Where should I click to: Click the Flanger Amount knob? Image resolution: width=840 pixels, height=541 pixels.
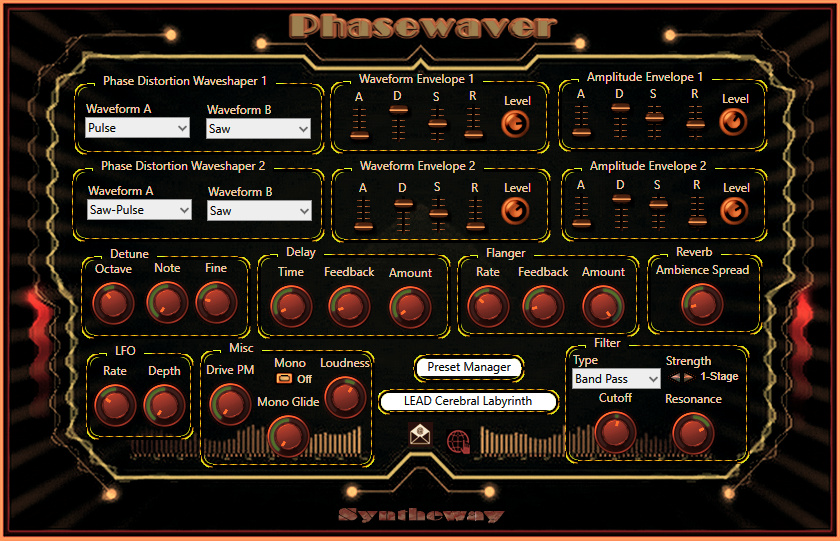(x=603, y=307)
